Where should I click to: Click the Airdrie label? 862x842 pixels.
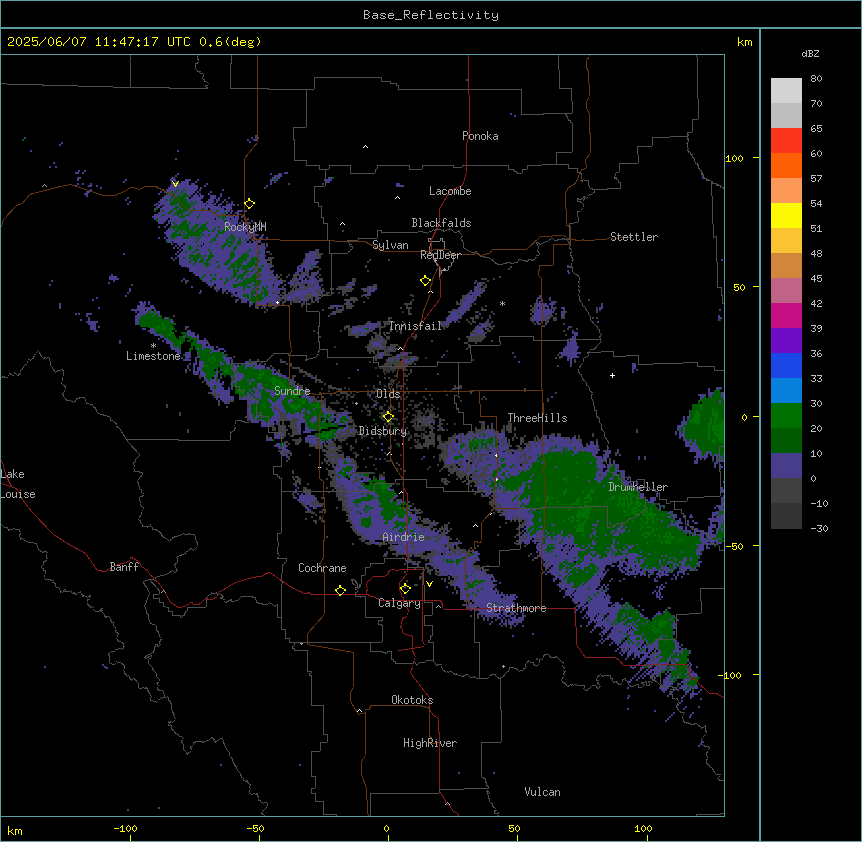404,537
